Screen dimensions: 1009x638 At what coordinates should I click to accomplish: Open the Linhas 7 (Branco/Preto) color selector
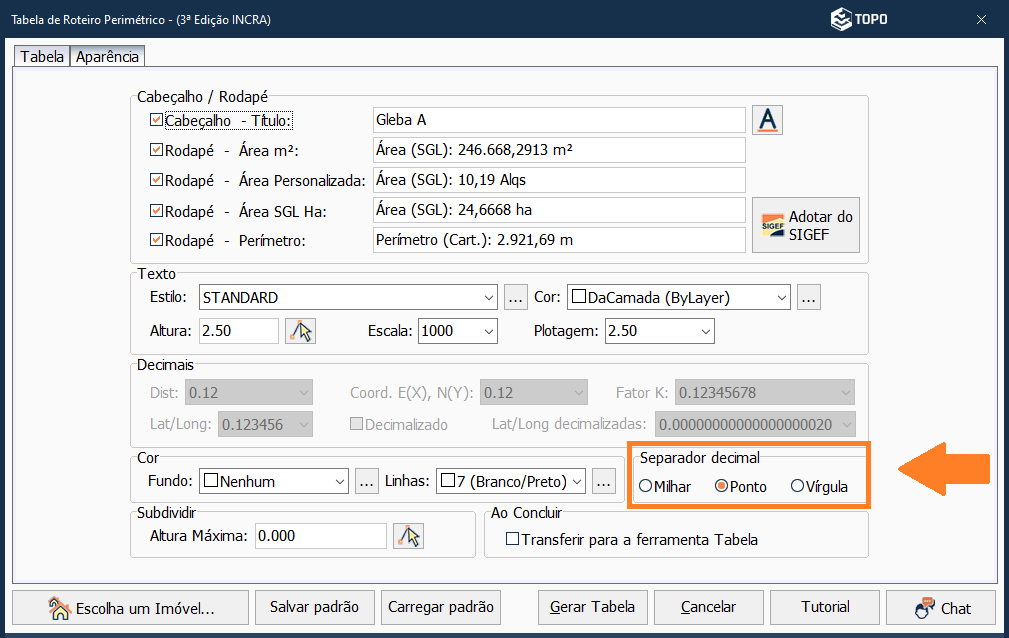coord(511,481)
